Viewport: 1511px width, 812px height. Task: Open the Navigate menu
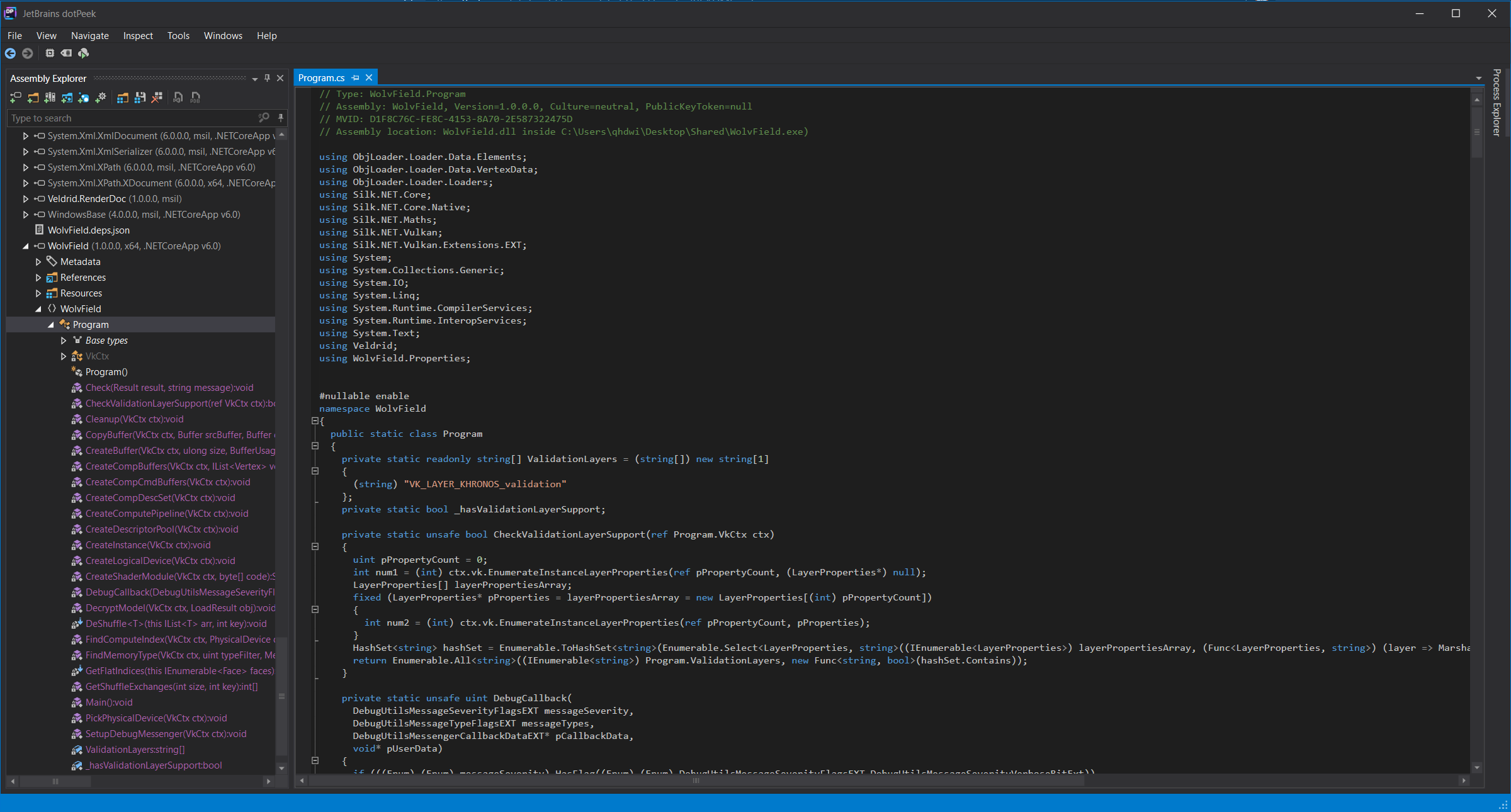[x=90, y=36]
